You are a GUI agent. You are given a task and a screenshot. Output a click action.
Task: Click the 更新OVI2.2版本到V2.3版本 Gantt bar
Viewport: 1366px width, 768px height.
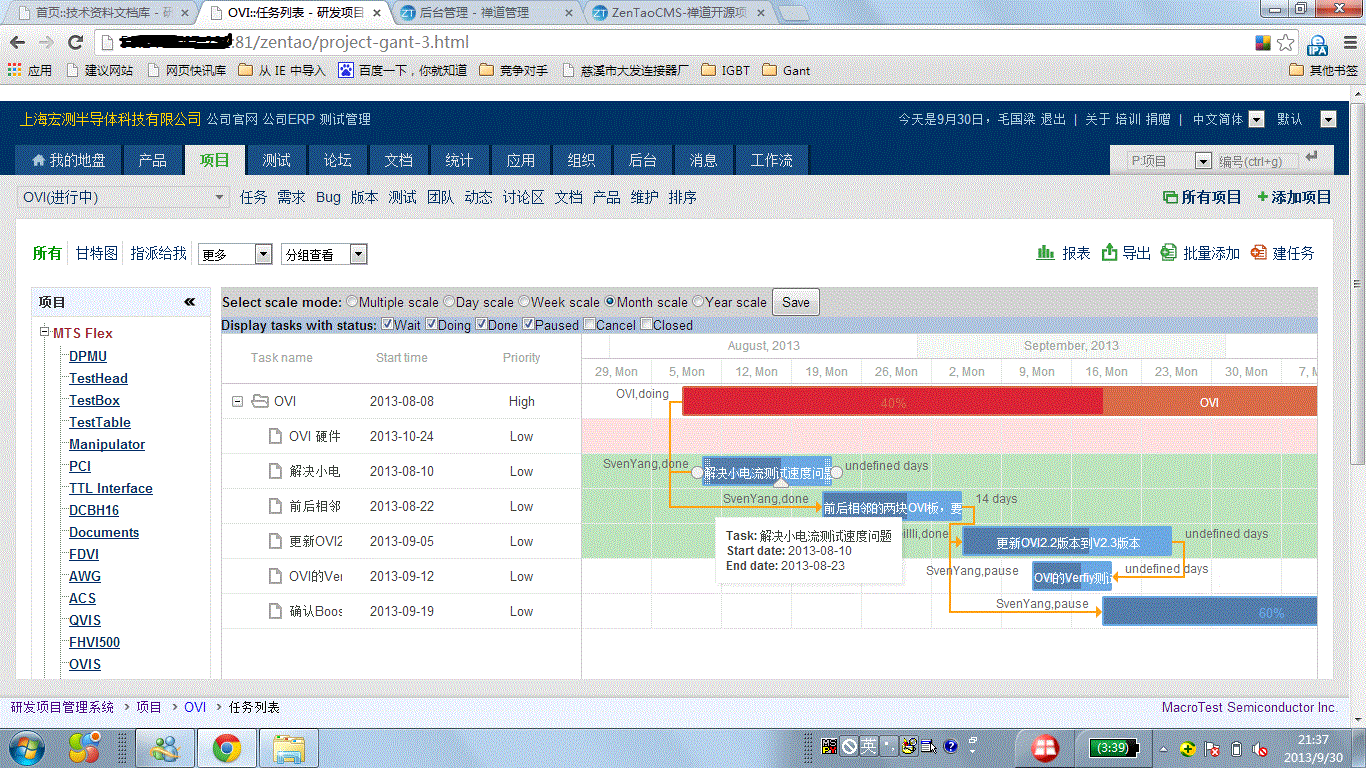[1067, 543]
